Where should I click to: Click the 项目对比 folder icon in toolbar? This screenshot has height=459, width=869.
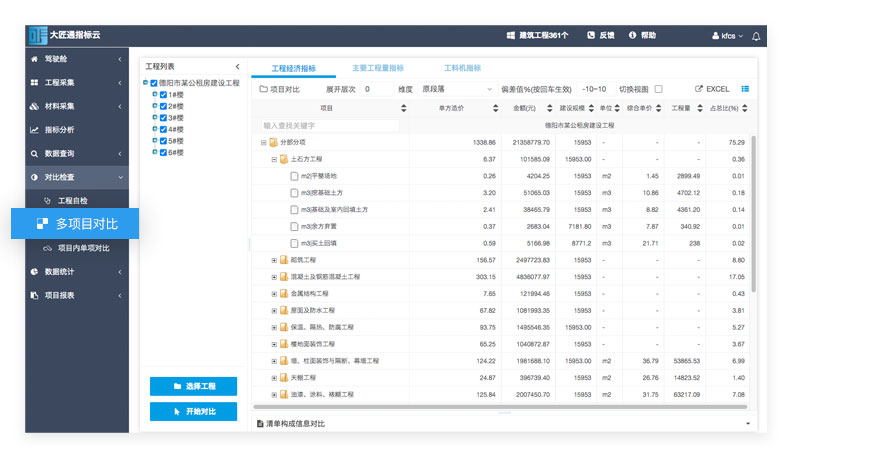coord(264,89)
